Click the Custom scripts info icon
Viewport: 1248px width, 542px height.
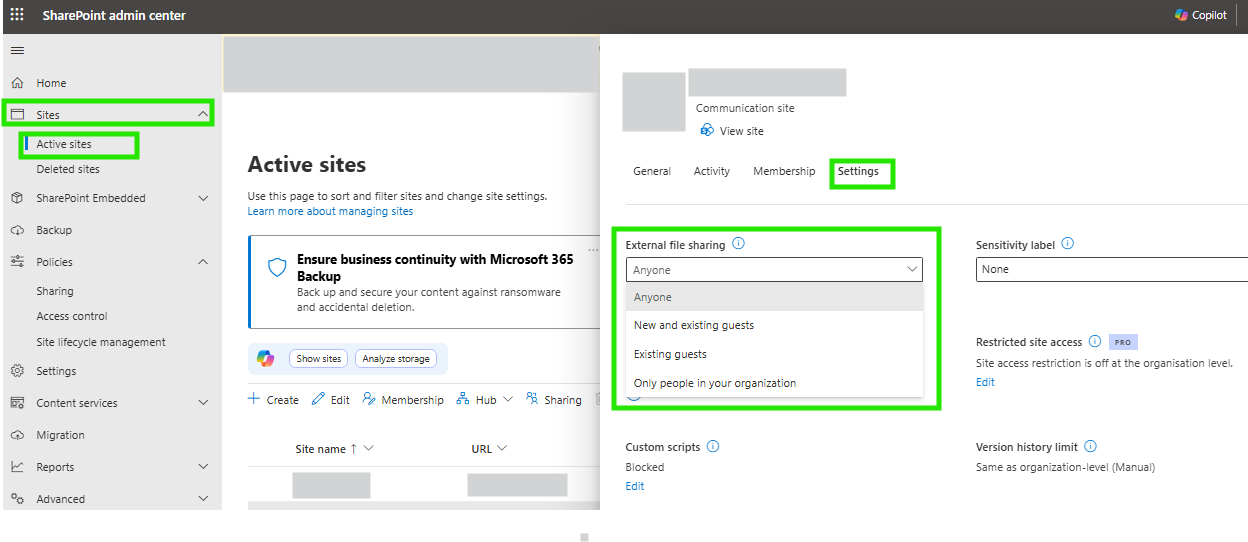(713, 447)
